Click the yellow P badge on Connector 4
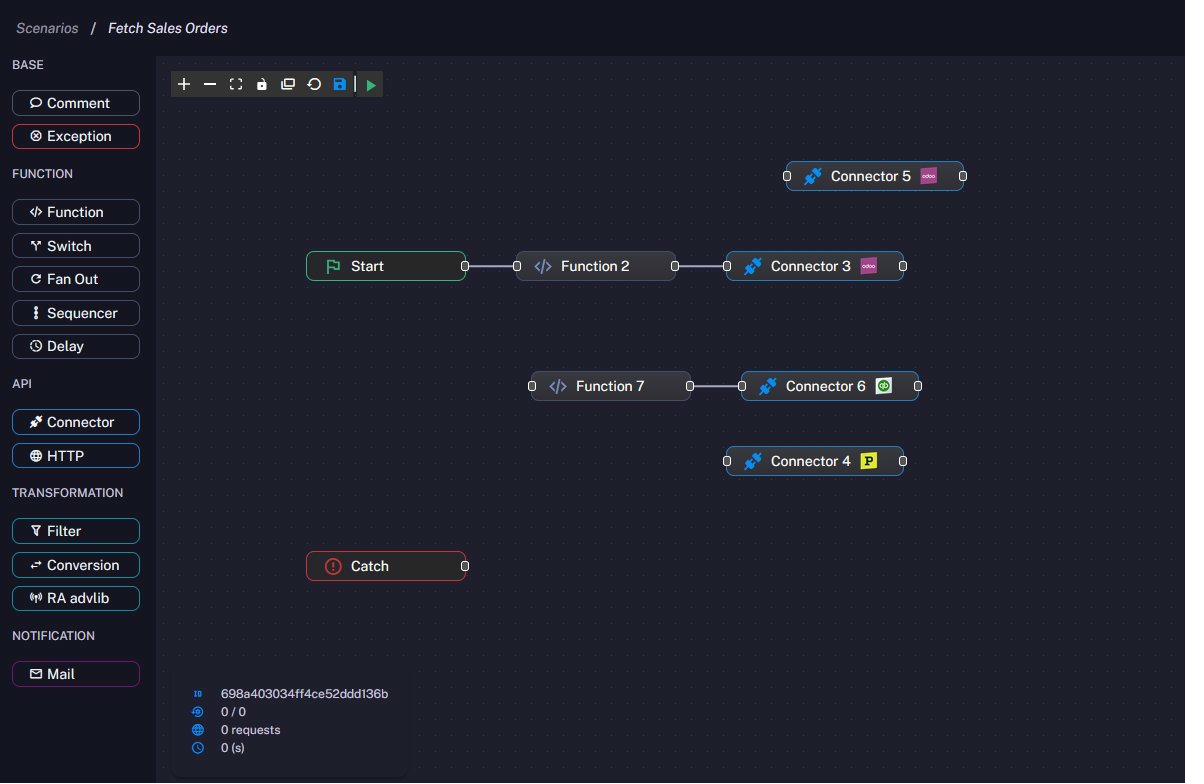1204x784 pixels. coord(870,461)
